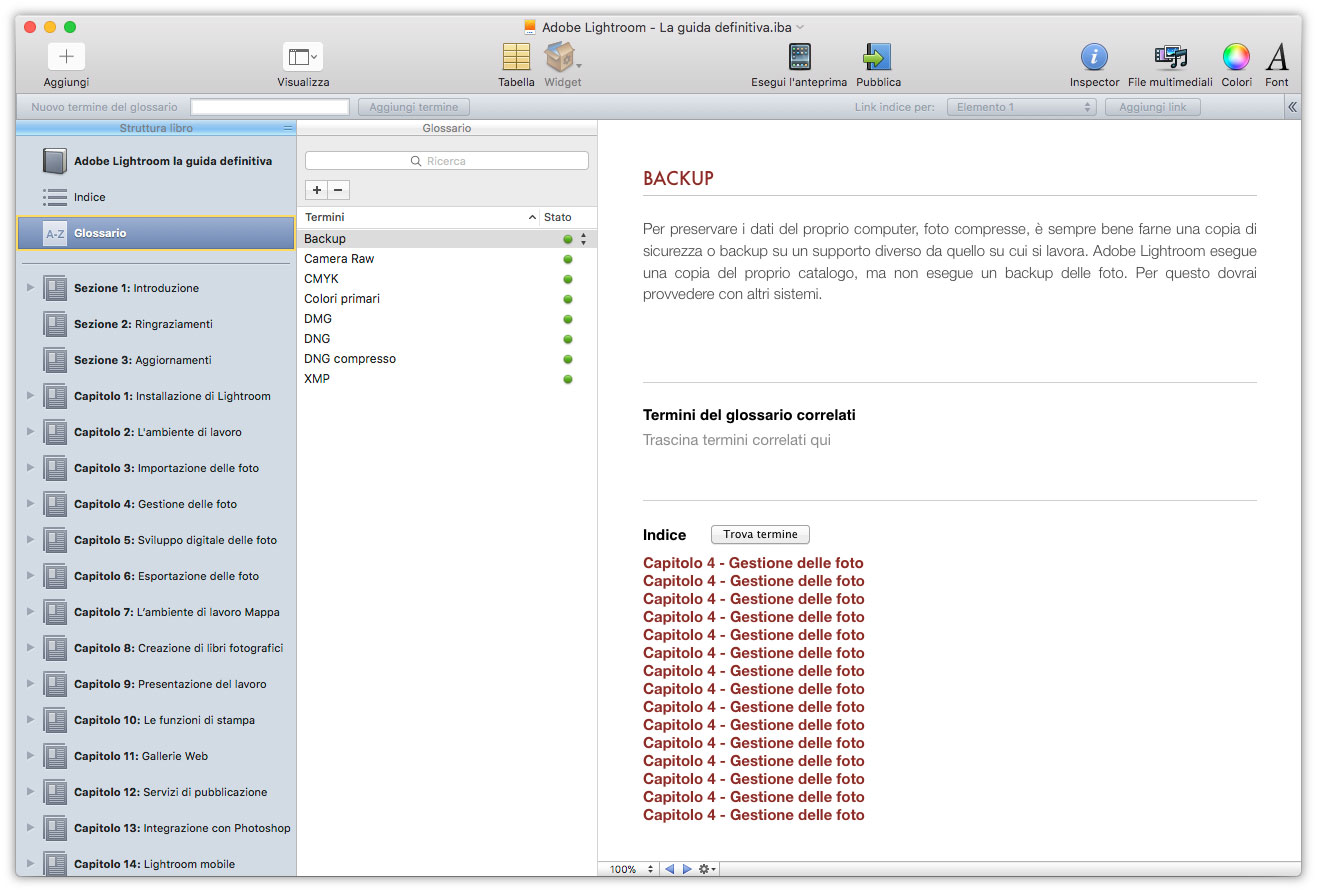Viewport: 1317px width, 892px height.
Task: Add a glossary term with plus button
Action: (x=316, y=190)
